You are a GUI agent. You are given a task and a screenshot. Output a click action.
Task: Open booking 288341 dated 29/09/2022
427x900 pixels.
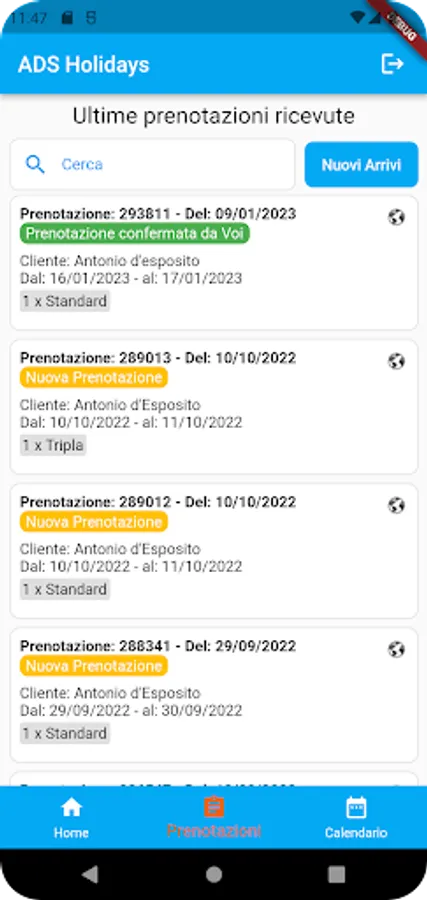click(x=214, y=695)
